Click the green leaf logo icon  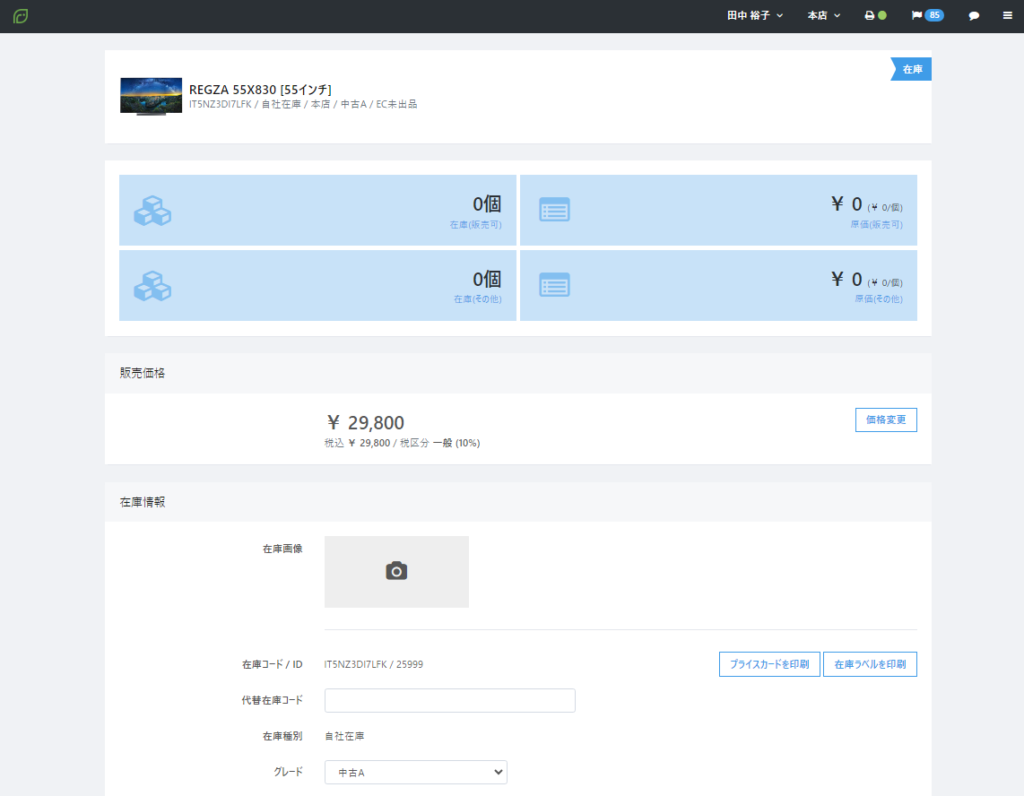tap(20, 16)
